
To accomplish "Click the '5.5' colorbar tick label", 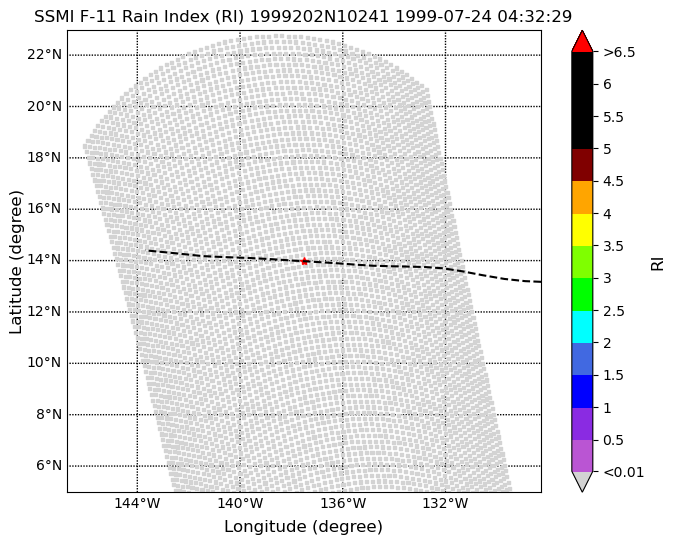I will [613, 117].
